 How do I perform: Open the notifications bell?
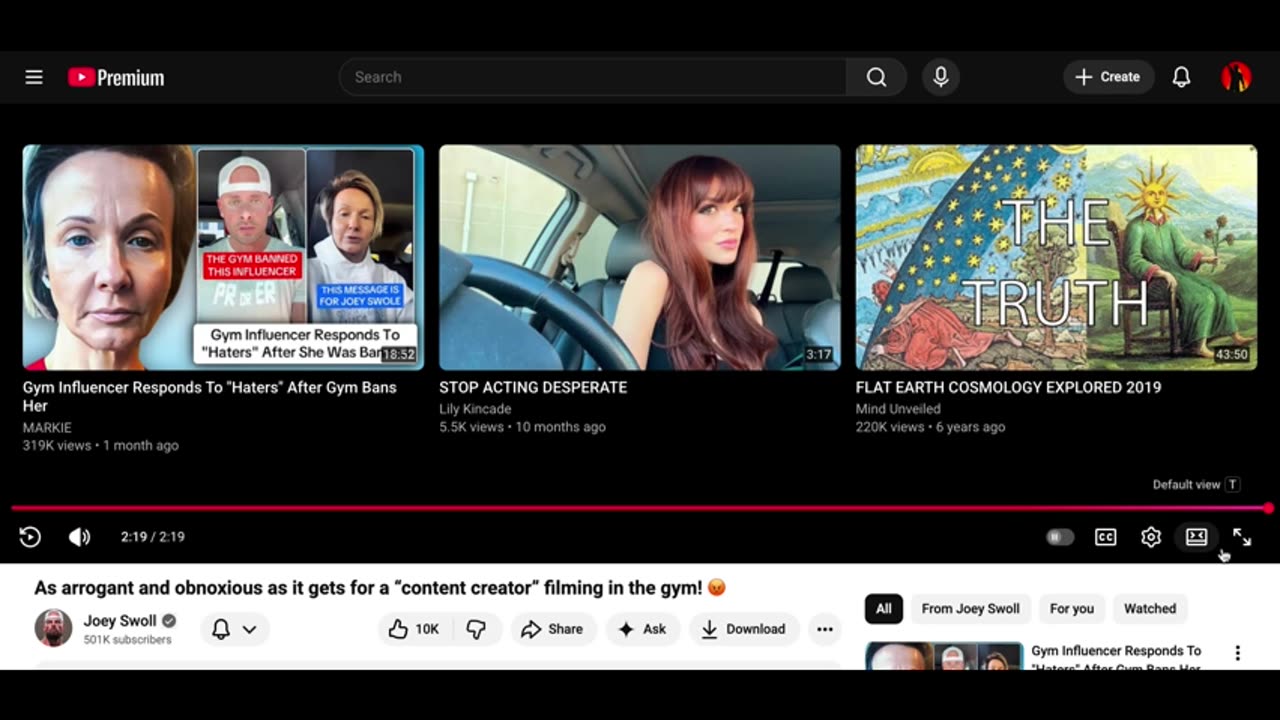[x=1181, y=77]
